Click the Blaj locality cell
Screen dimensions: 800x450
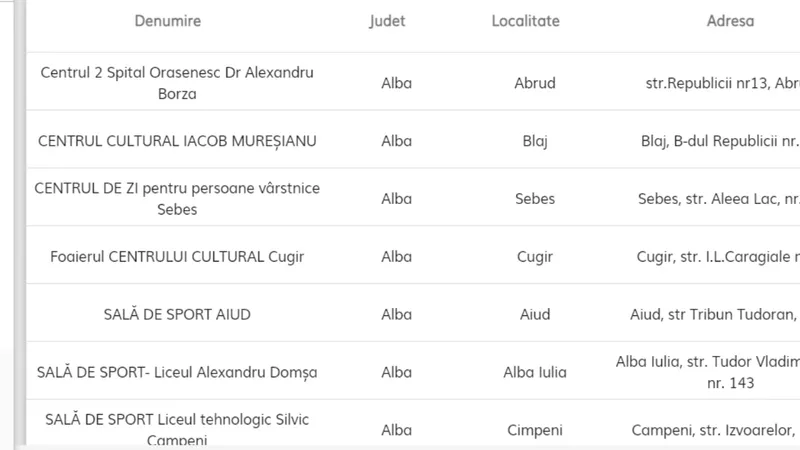535,141
